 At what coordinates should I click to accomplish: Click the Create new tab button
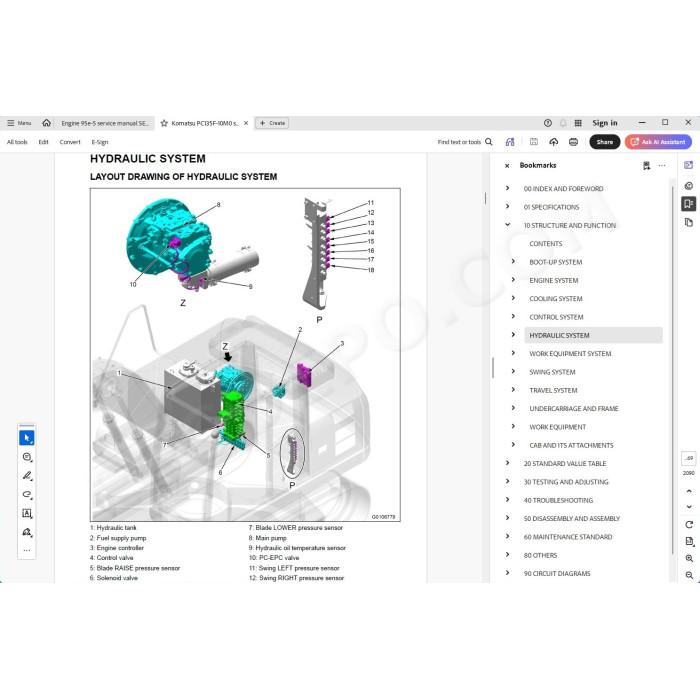point(272,123)
